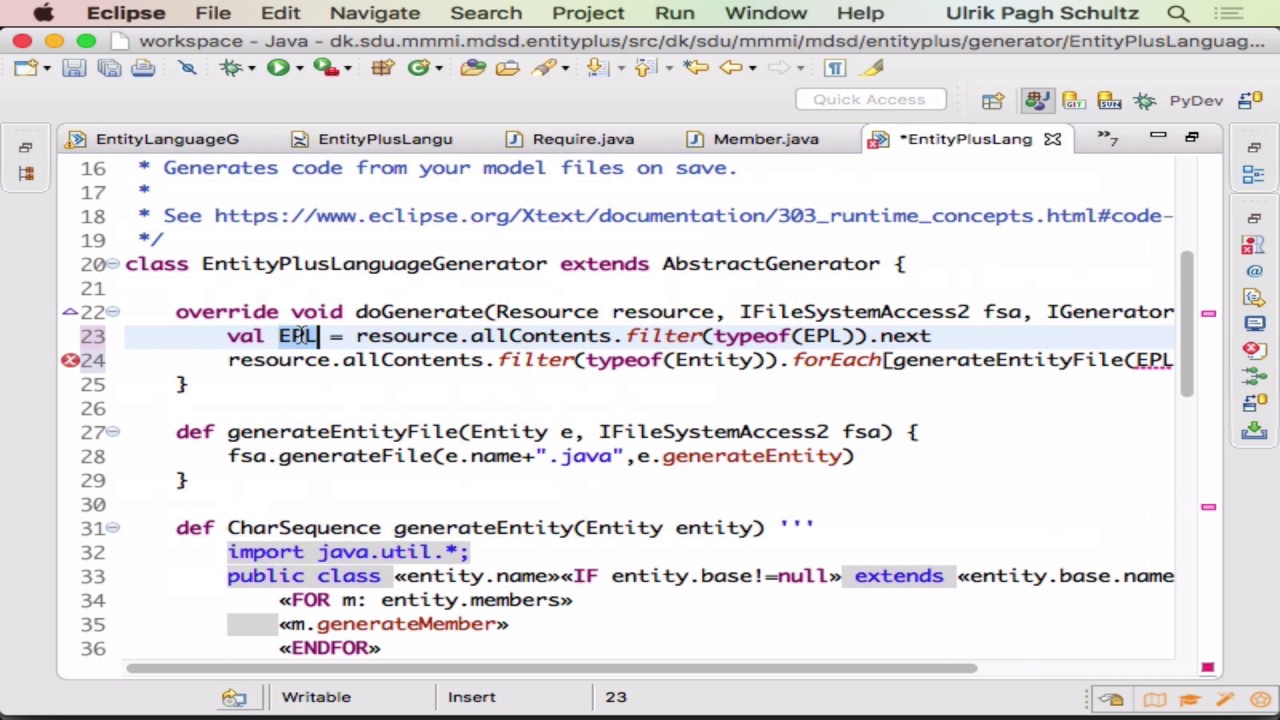
Task: Open the Search menu in the menu bar
Action: tap(486, 13)
